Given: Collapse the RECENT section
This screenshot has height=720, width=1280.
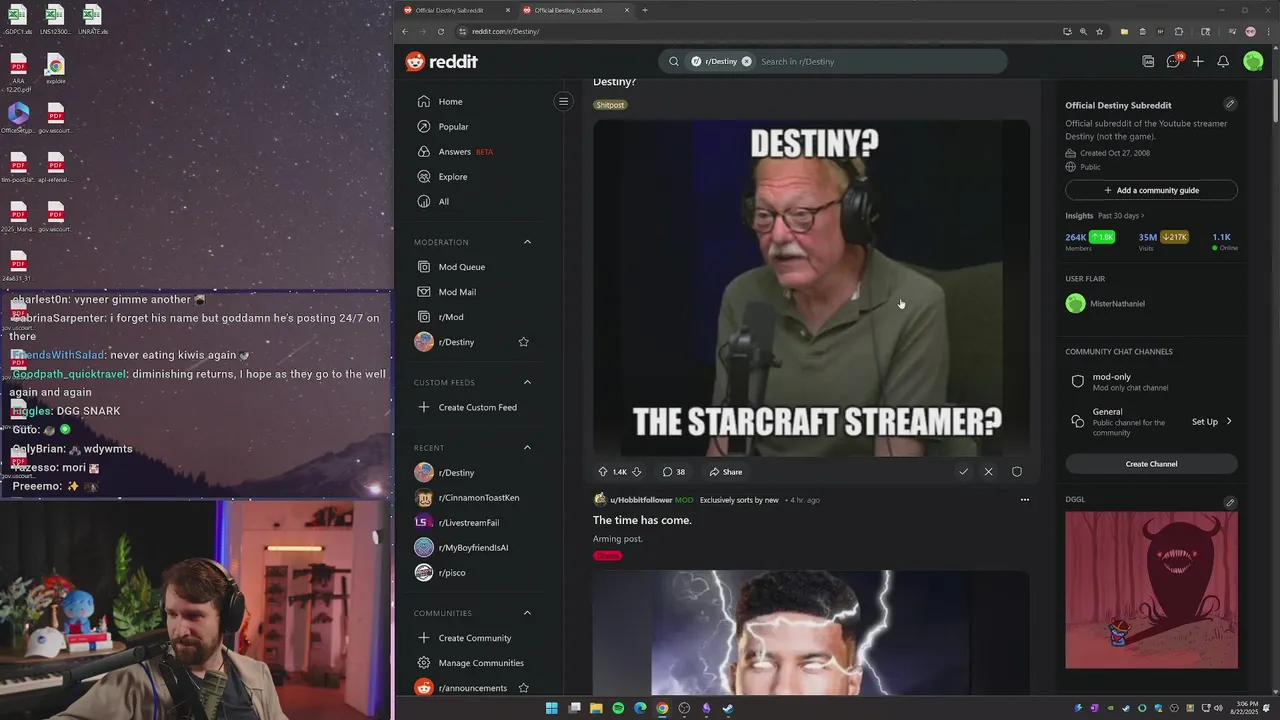Looking at the screenshot, I should [x=527, y=447].
